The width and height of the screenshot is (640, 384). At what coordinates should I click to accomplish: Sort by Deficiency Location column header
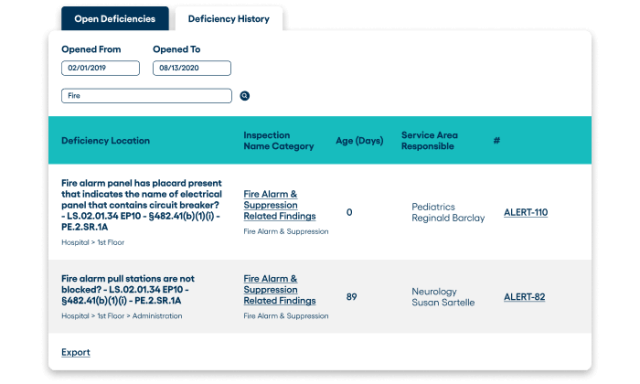tap(105, 140)
